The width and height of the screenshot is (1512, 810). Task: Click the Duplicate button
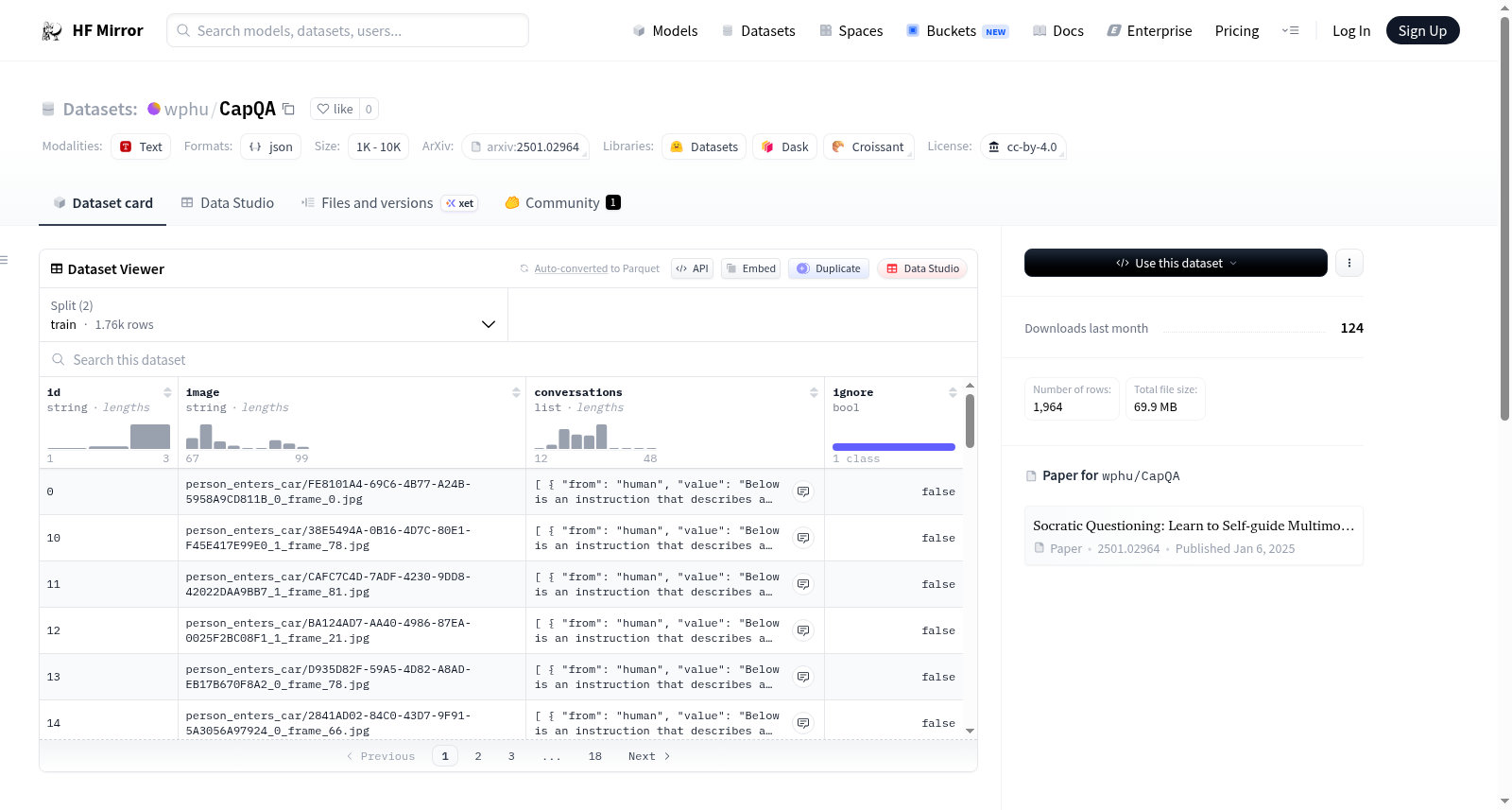pos(829,268)
